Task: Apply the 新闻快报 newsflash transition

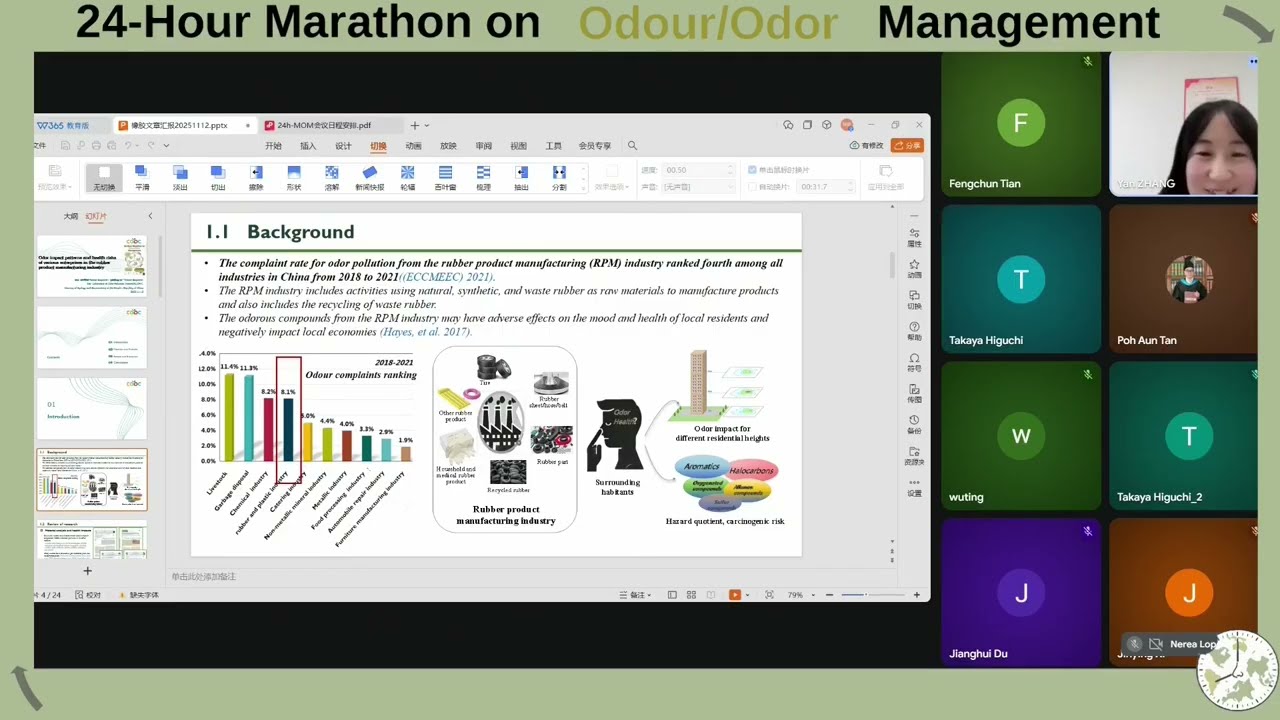Action: [370, 178]
